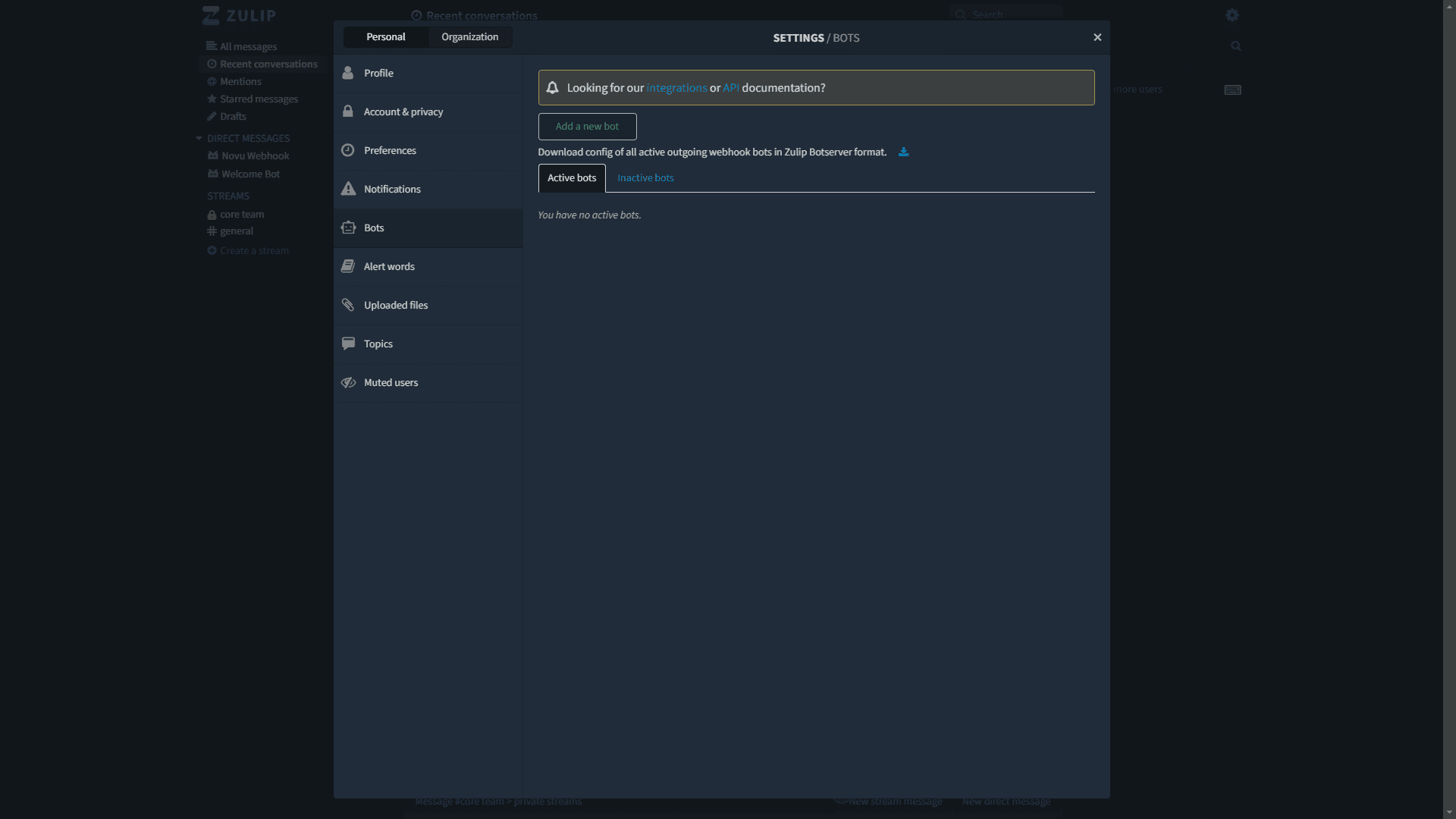Open Account & privacy settings
This screenshot has width=1456, height=819.
[x=428, y=112]
